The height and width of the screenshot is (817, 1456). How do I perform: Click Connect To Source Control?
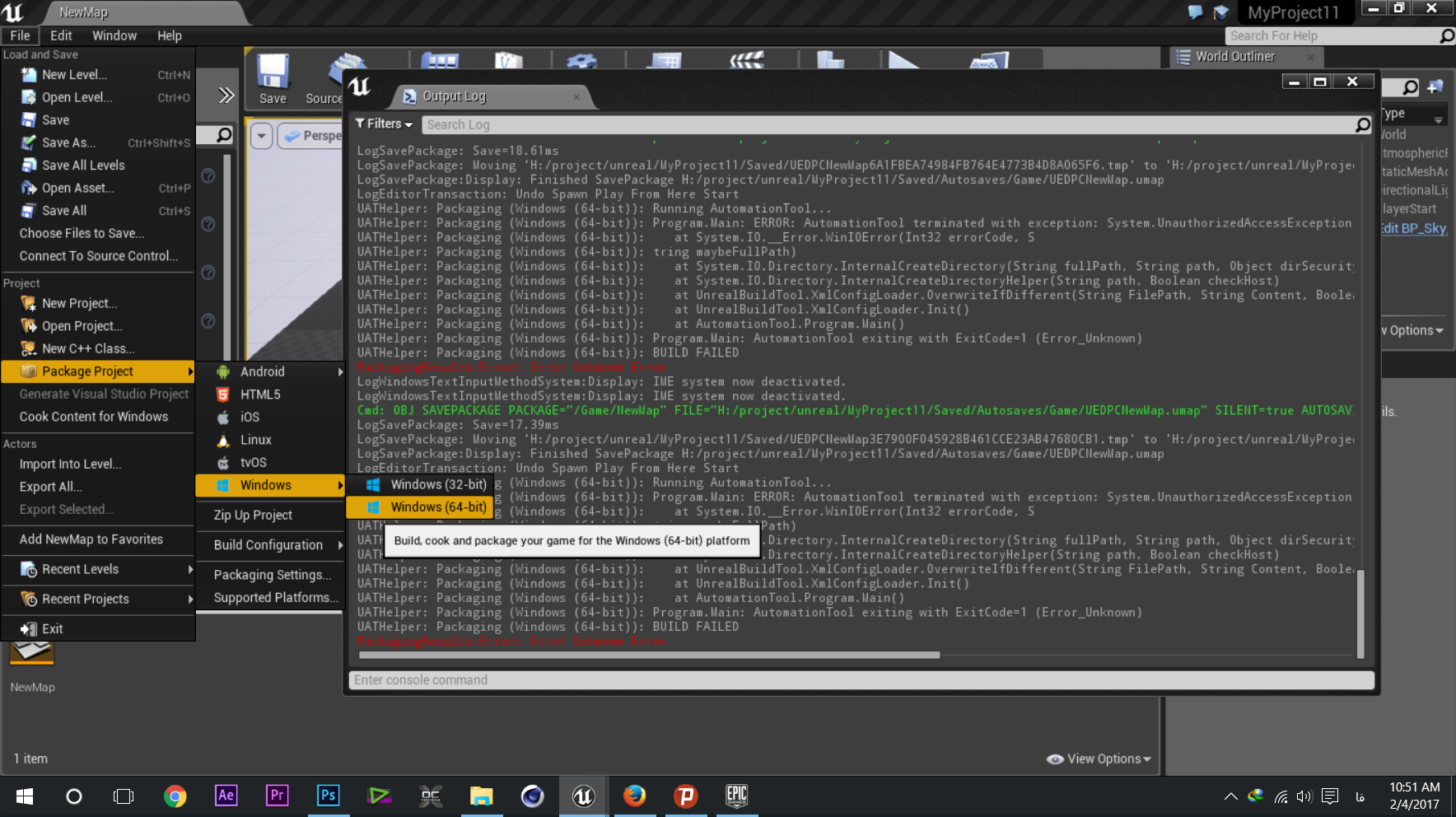coord(98,256)
